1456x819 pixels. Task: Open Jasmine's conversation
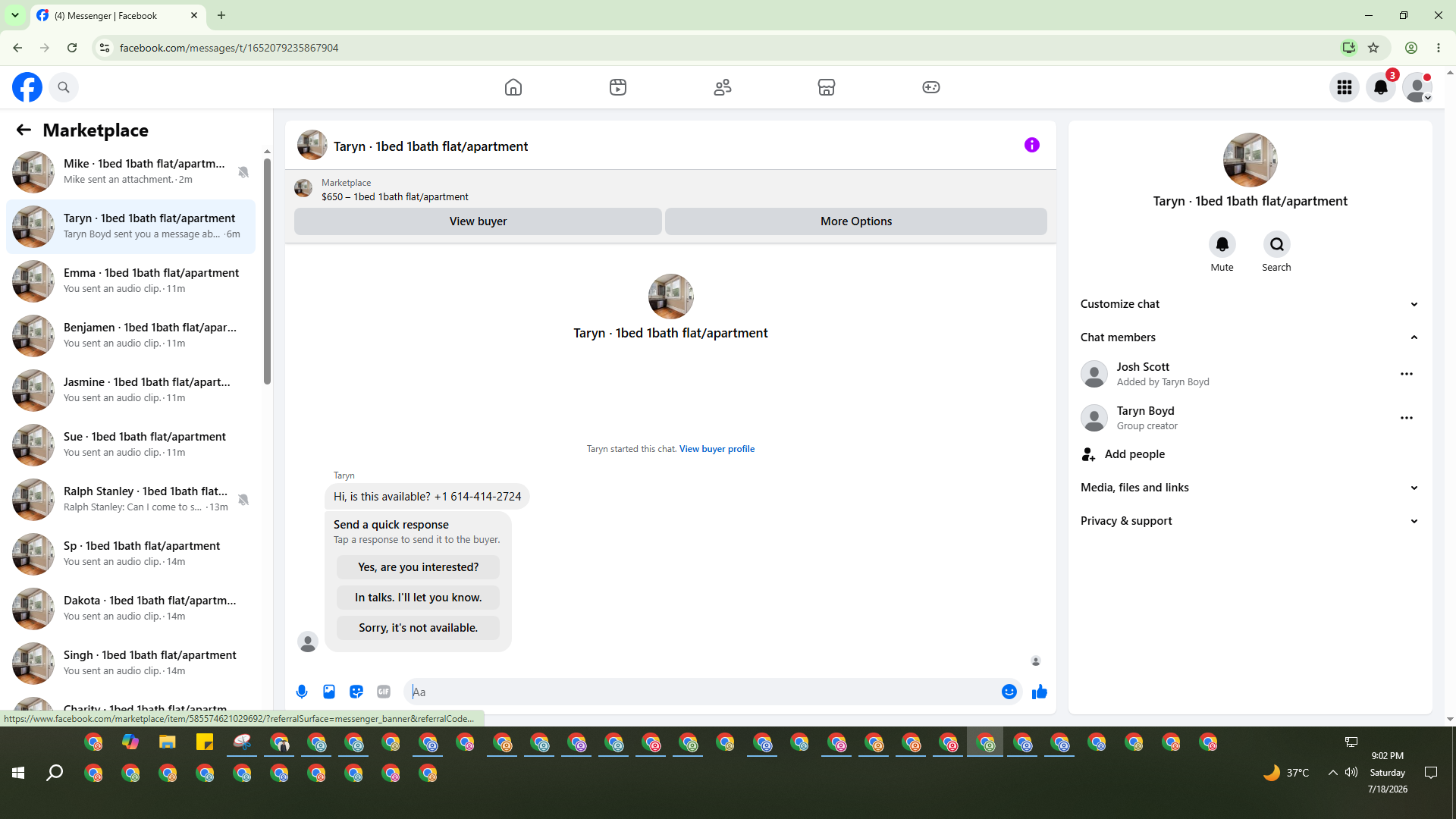(130, 390)
